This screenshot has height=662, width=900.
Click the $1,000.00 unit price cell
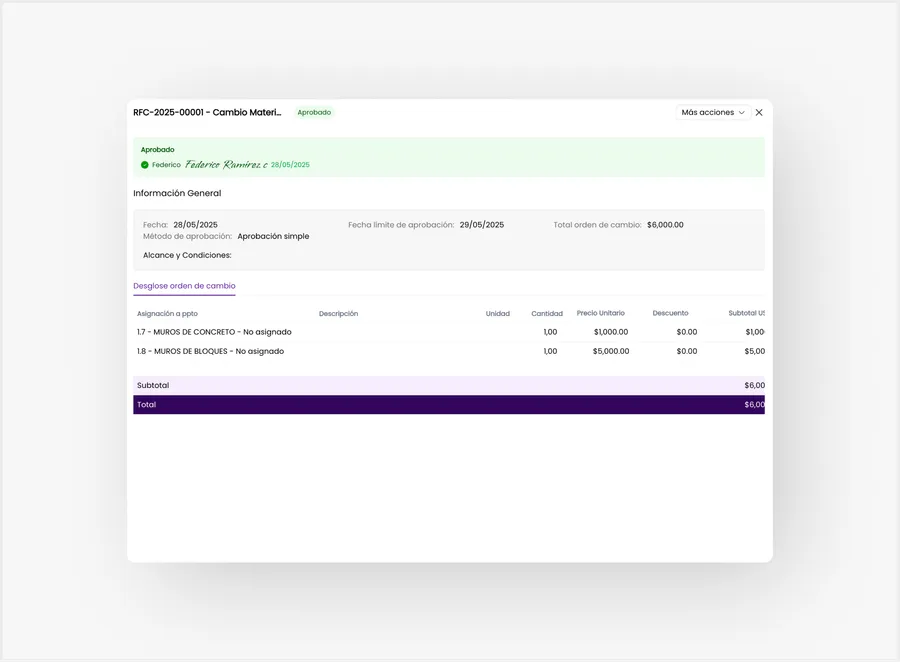[x=611, y=332]
